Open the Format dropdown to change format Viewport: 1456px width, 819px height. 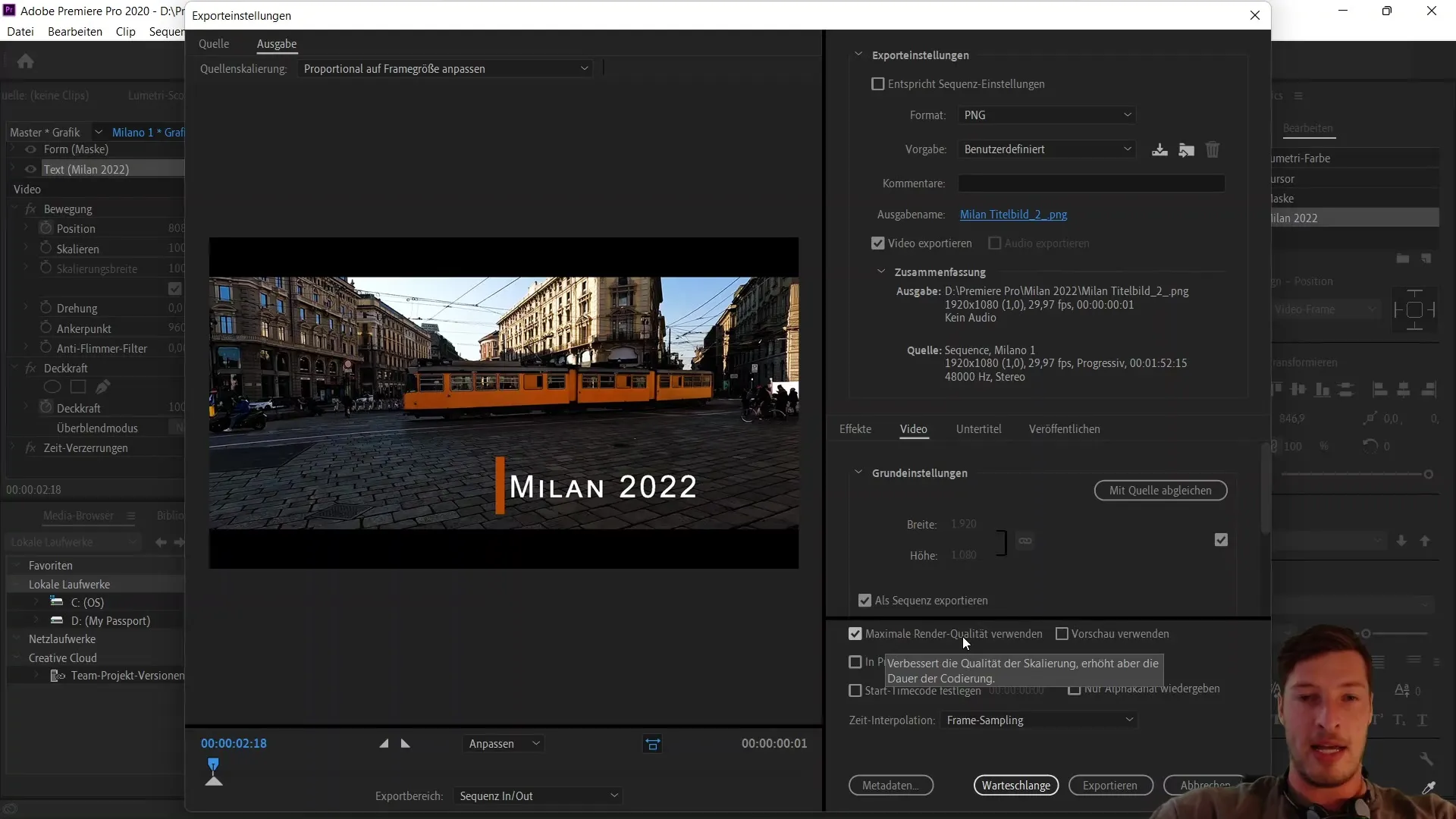pos(1044,115)
